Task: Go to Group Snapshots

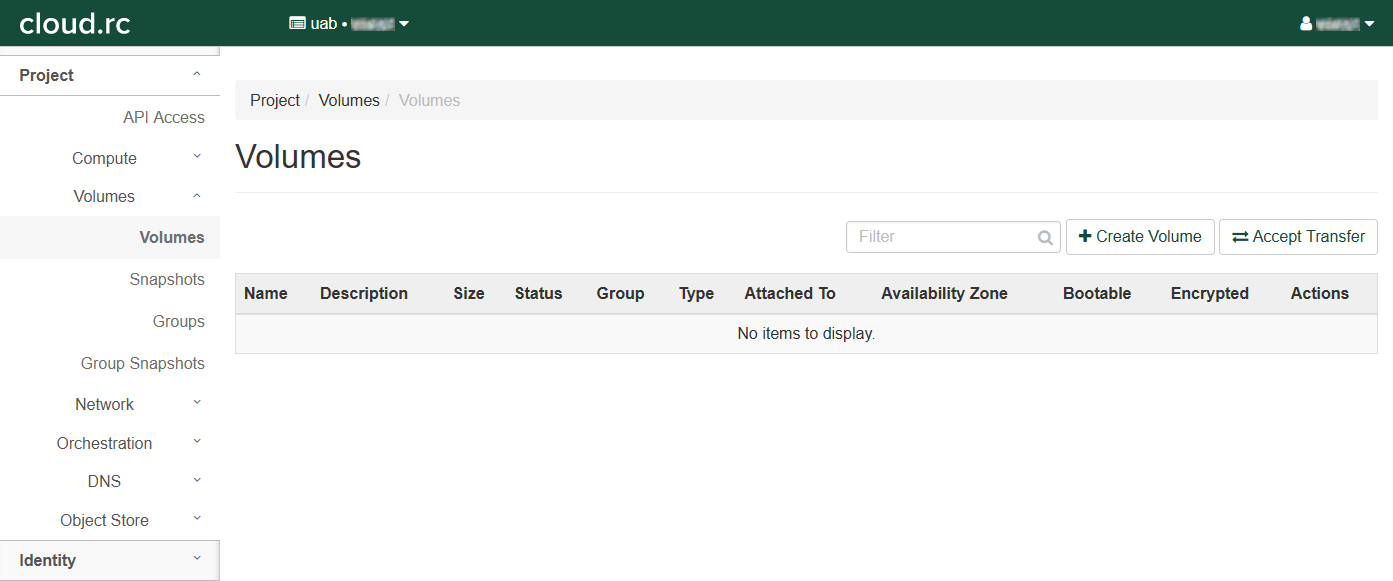Action: pos(143,364)
